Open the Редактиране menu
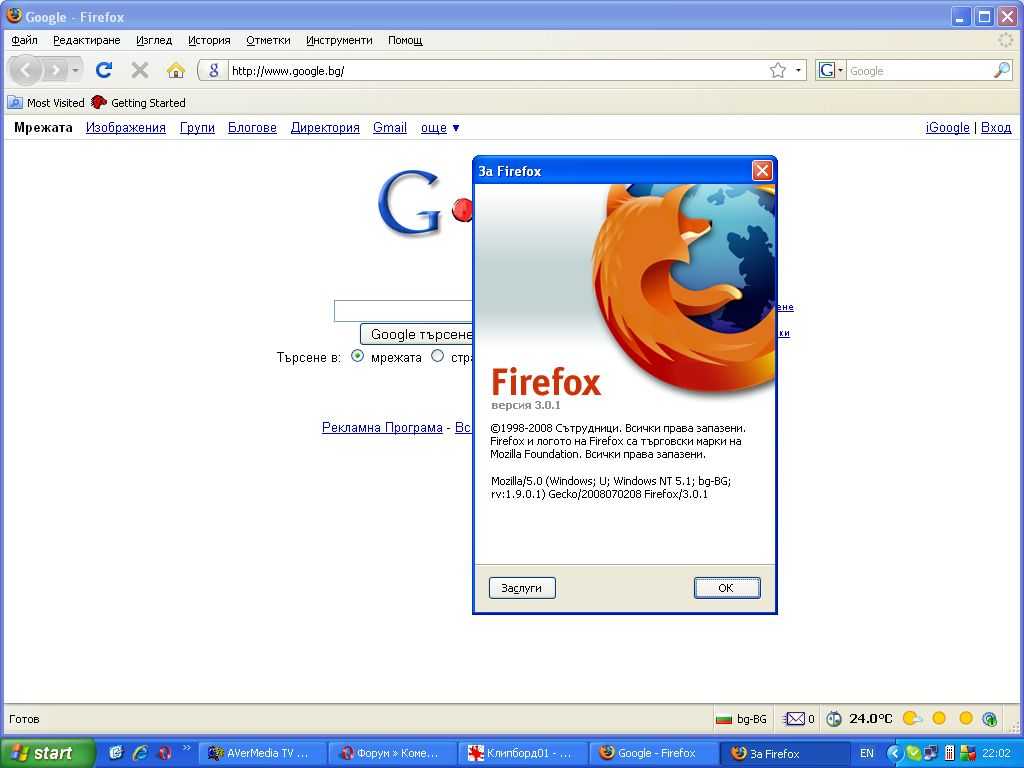1024x768 pixels. point(87,40)
